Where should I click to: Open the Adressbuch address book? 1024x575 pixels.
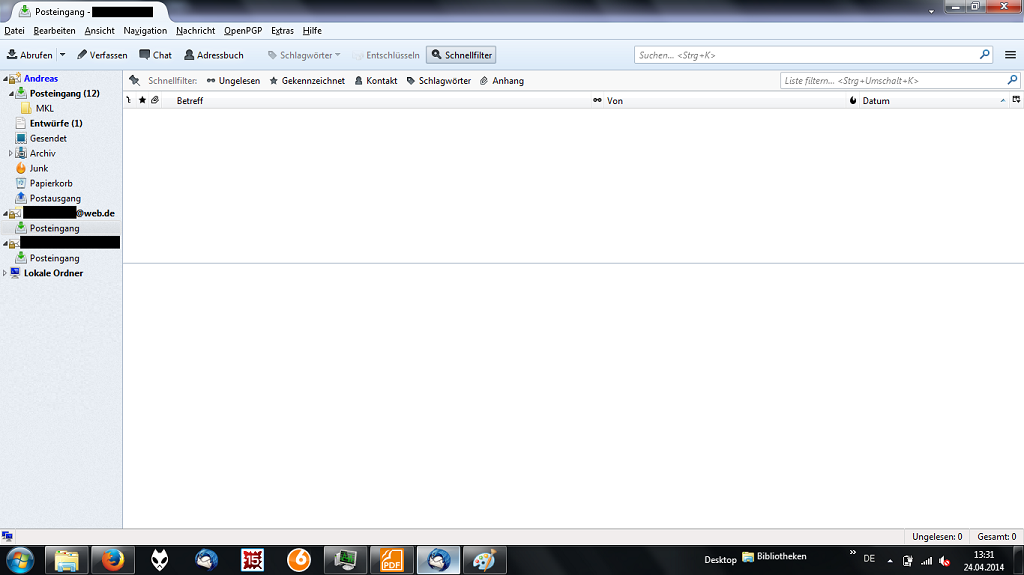(214, 55)
